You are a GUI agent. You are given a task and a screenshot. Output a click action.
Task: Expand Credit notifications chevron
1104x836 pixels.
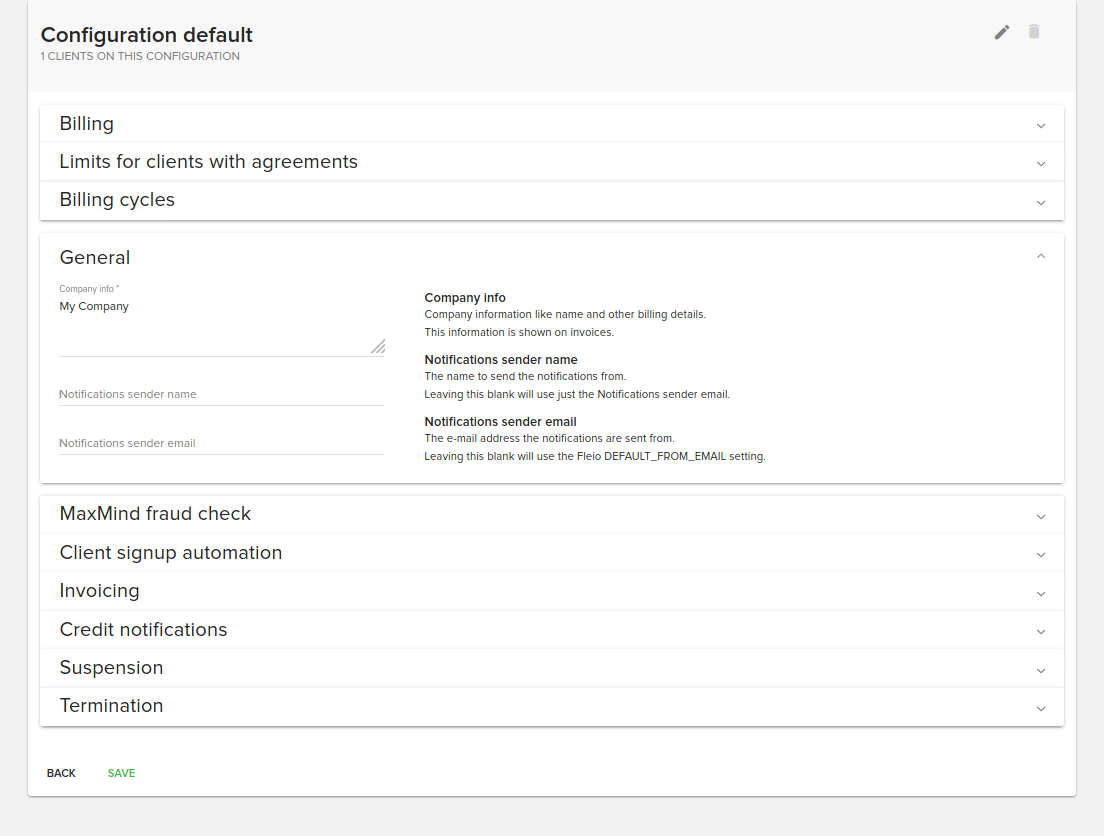coord(1041,632)
